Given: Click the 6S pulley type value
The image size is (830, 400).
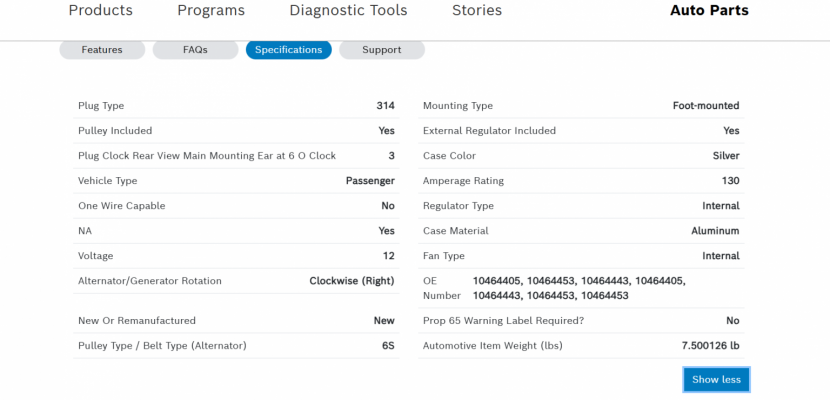Looking at the screenshot, I should 388,346.
